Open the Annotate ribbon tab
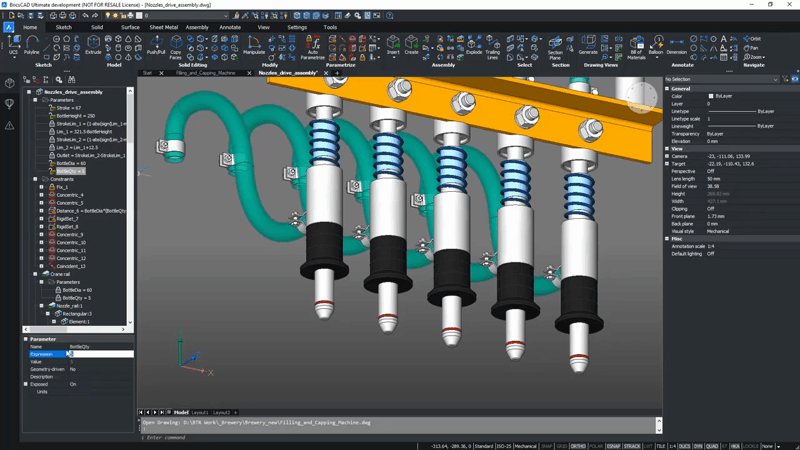This screenshot has height=450, width=800. click(x=230, y=27)
